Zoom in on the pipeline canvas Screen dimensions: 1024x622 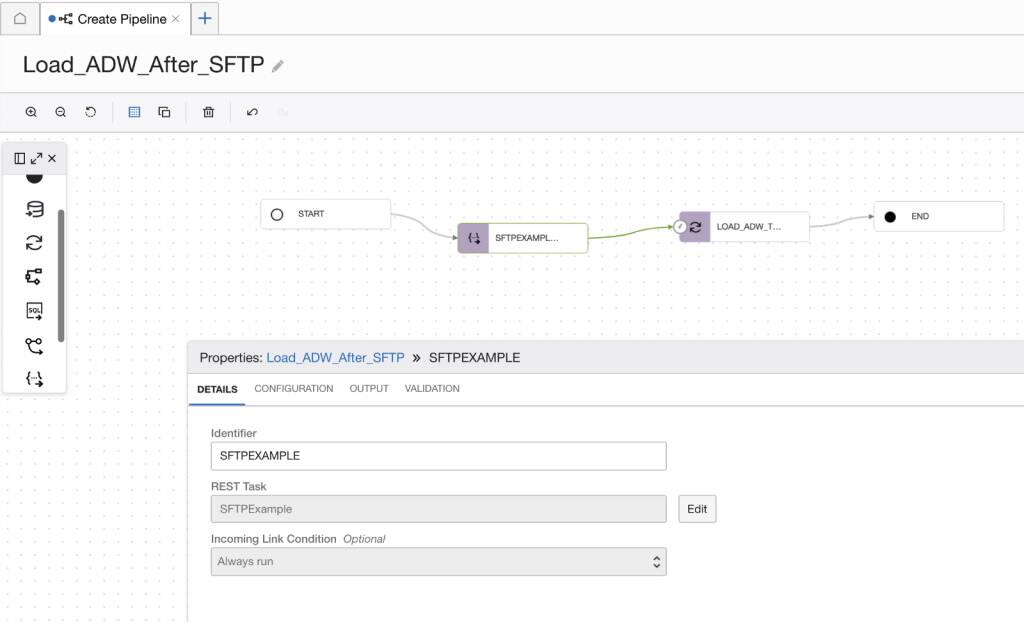tap(31, 112)
